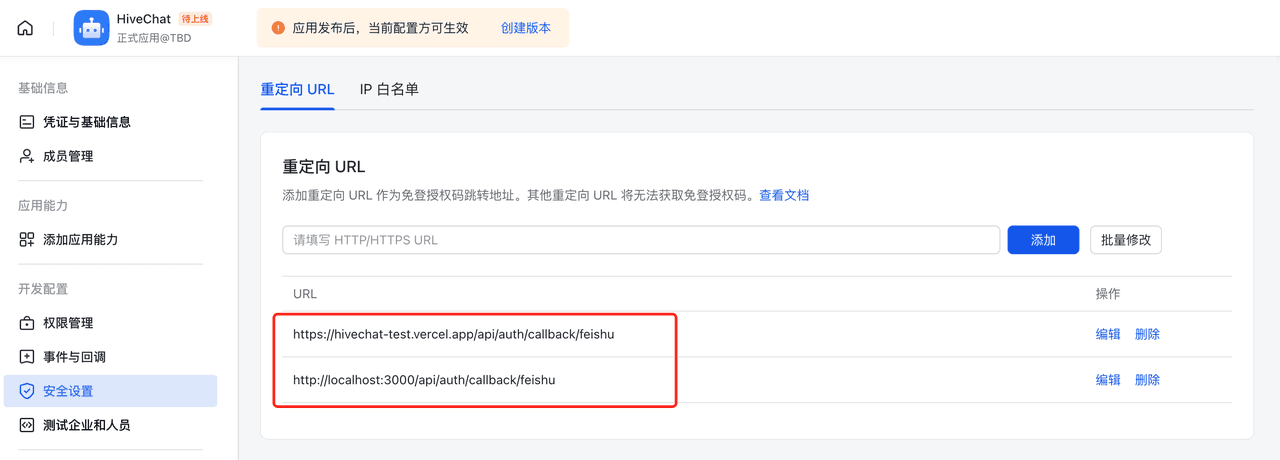
Task: Delete the hivechat-test.vercel.app URL row
Action: 1147,334
